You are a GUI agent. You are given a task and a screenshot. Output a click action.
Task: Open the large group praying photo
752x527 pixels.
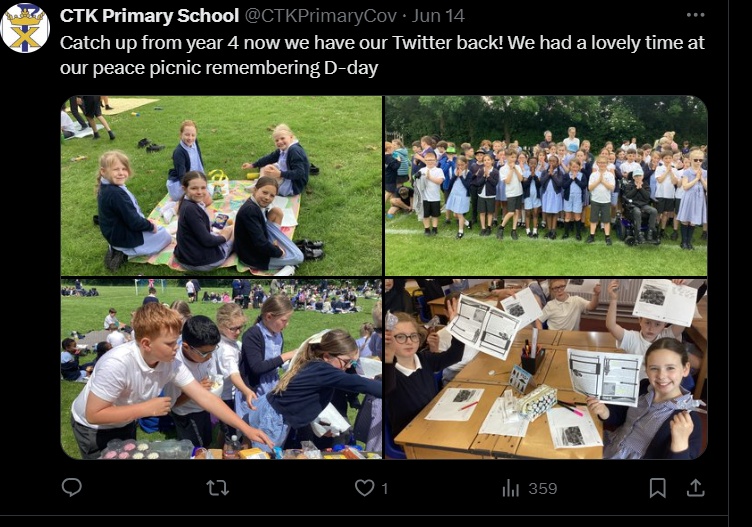point(546,186)
